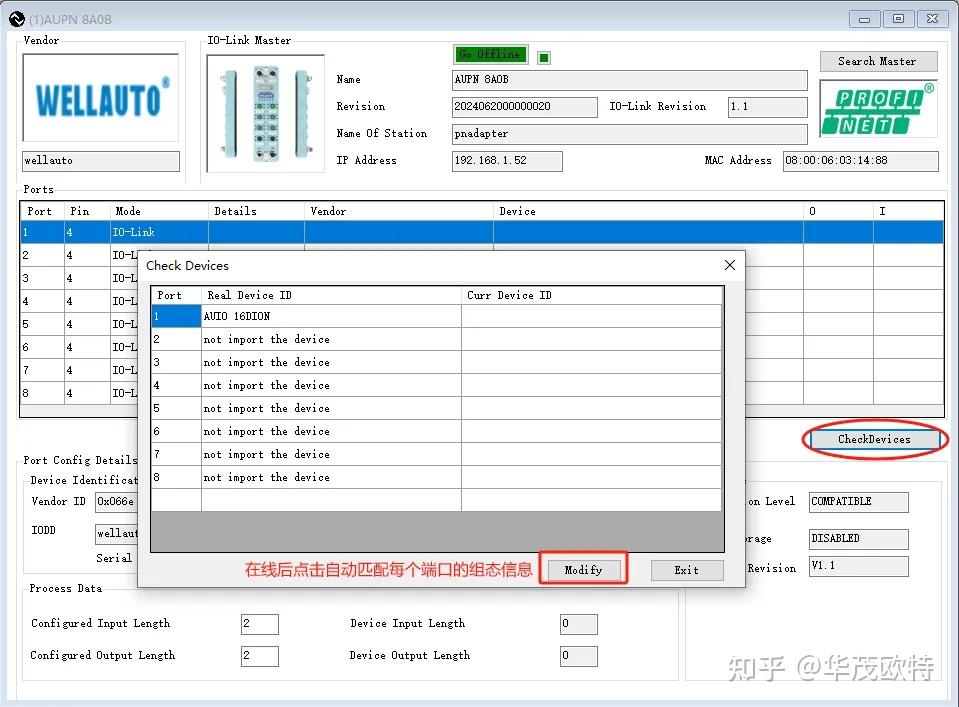Close the AUPN 8A0B window
Image resolution: width=959 pixels, height=707 pixels.
coord(933,19)
